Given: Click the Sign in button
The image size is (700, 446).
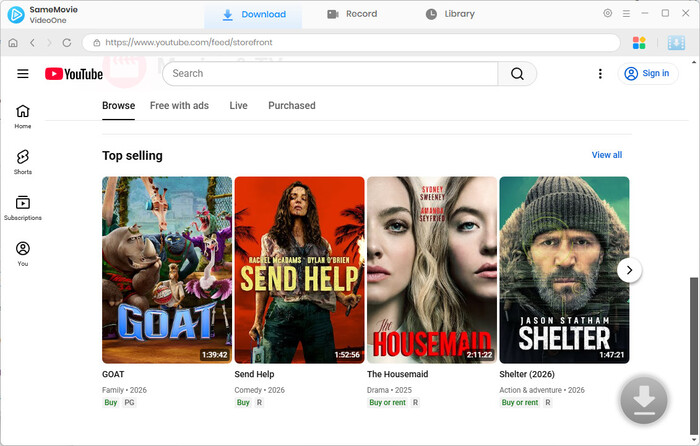Looking at the screenshot, I should pos(648,74).
